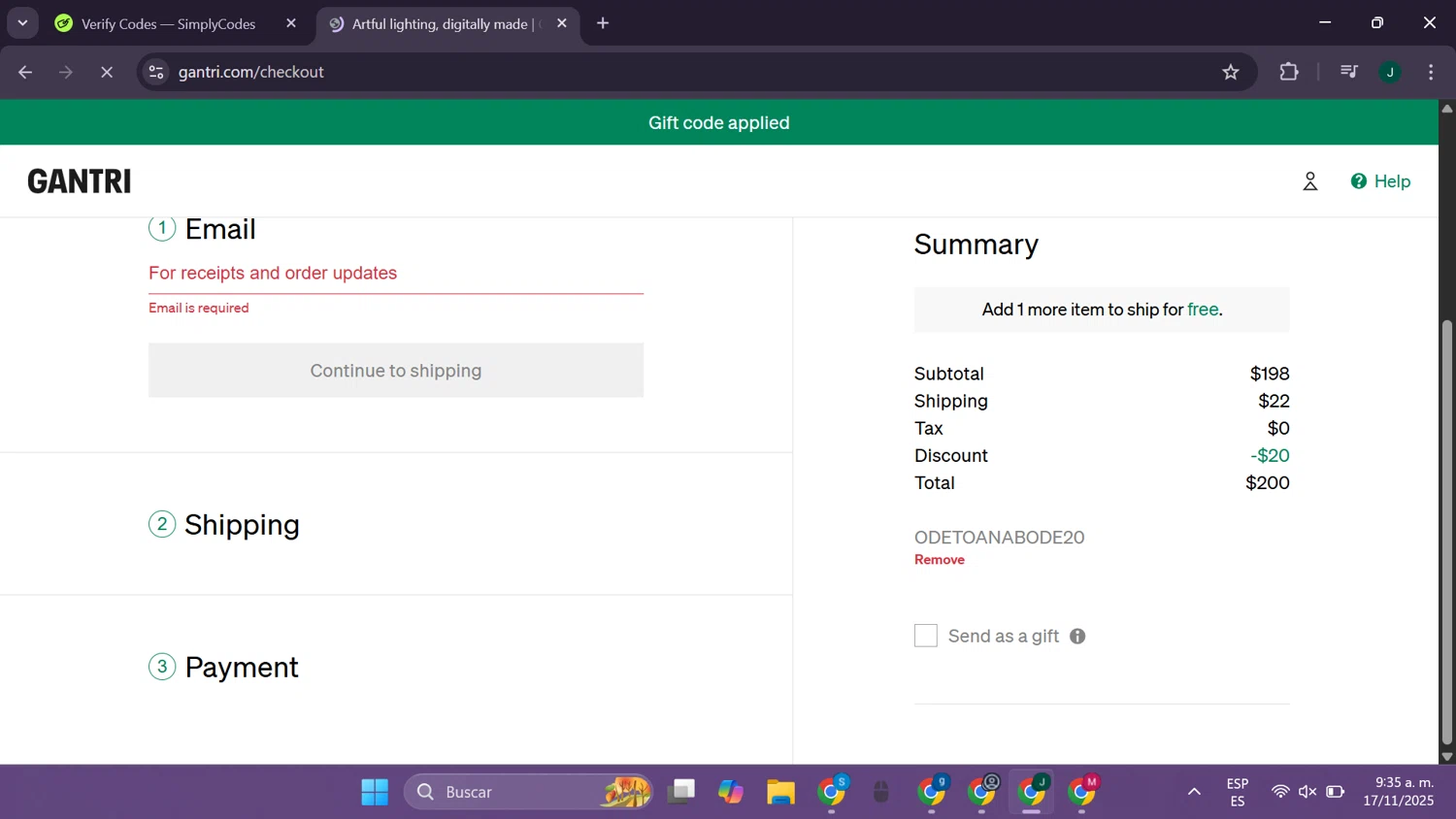Open Chrome three-dot menu
The height and width of the screenshot is (819, 1456).
[1431, 72]
